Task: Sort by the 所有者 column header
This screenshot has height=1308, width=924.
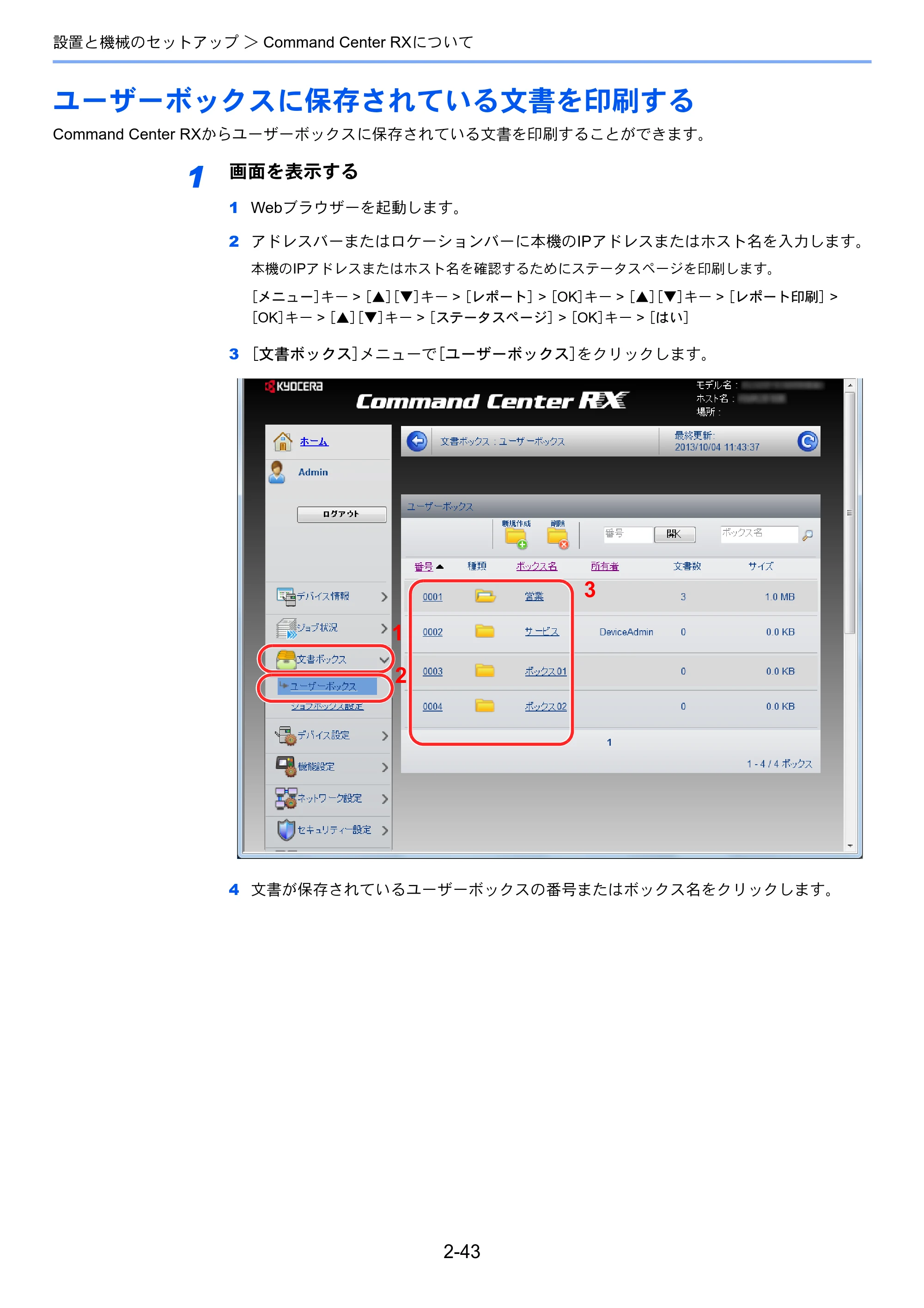Action: 604,566
